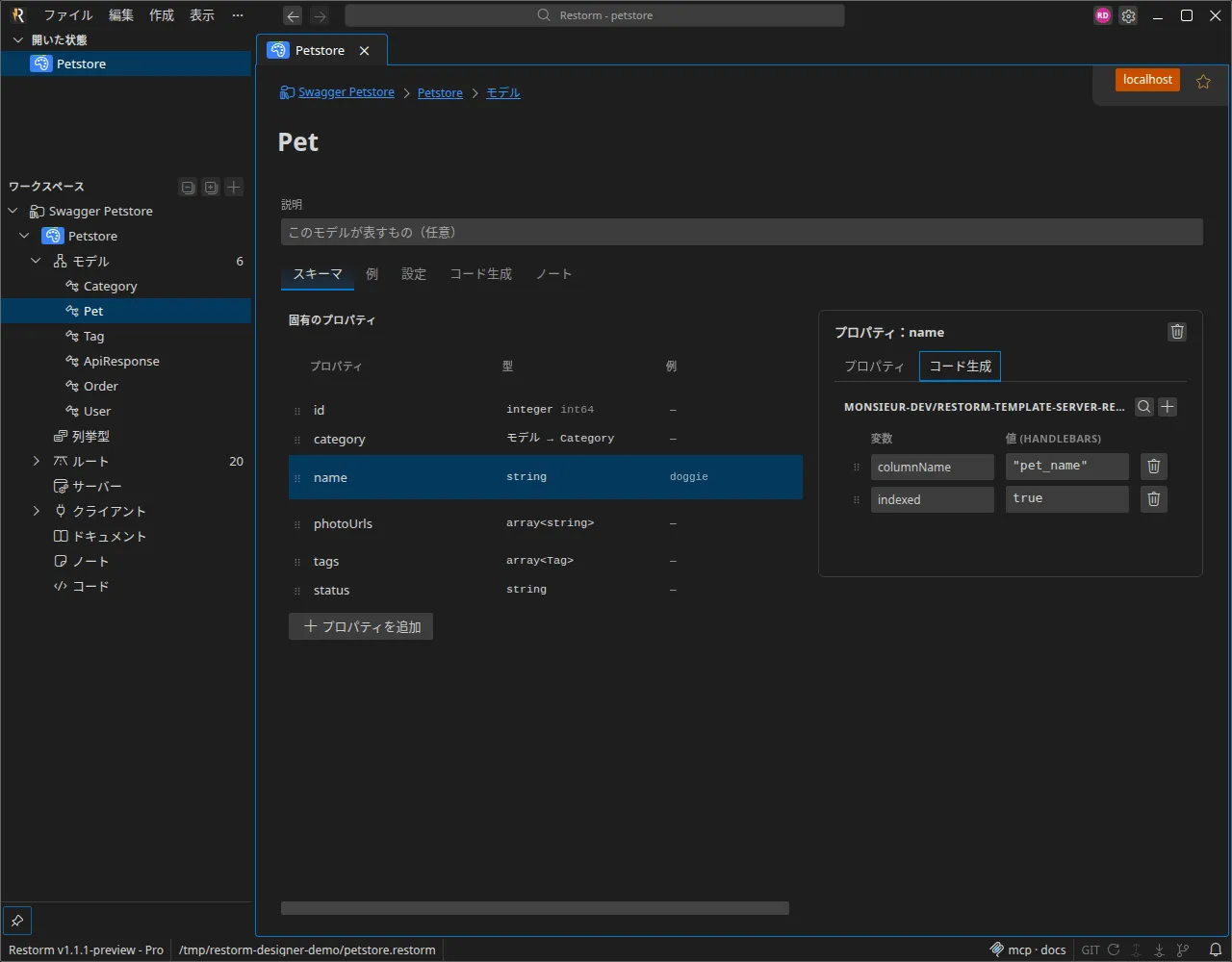Select the ApiResponse model in the tree
The width and height of the screenshot is (1232, 962).
pyautogui.click(x=125, y=362)
